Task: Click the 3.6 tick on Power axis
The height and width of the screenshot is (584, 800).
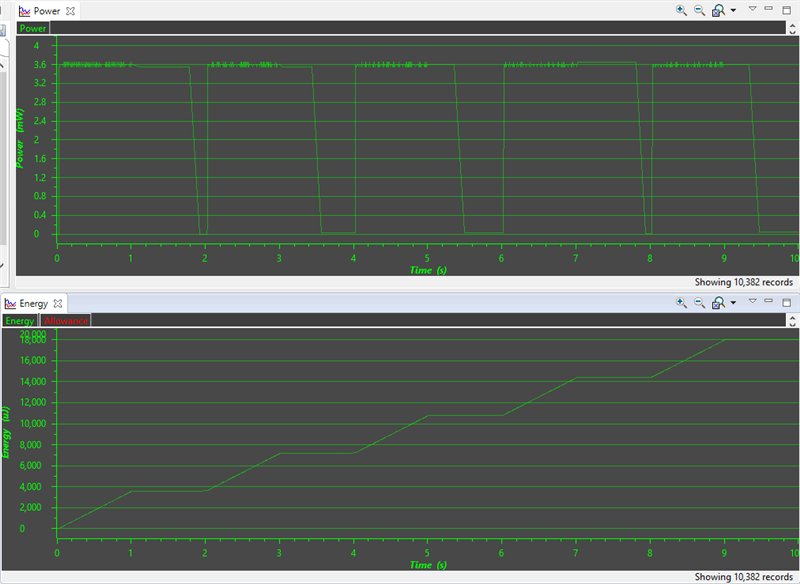Action: [x=40, y=64]
